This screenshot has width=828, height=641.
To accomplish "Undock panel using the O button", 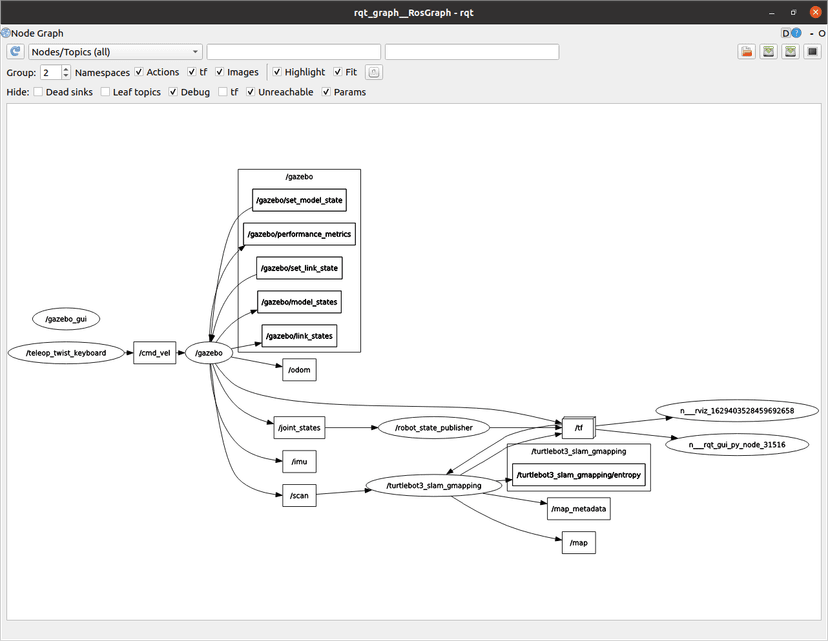I will [820, 33].
